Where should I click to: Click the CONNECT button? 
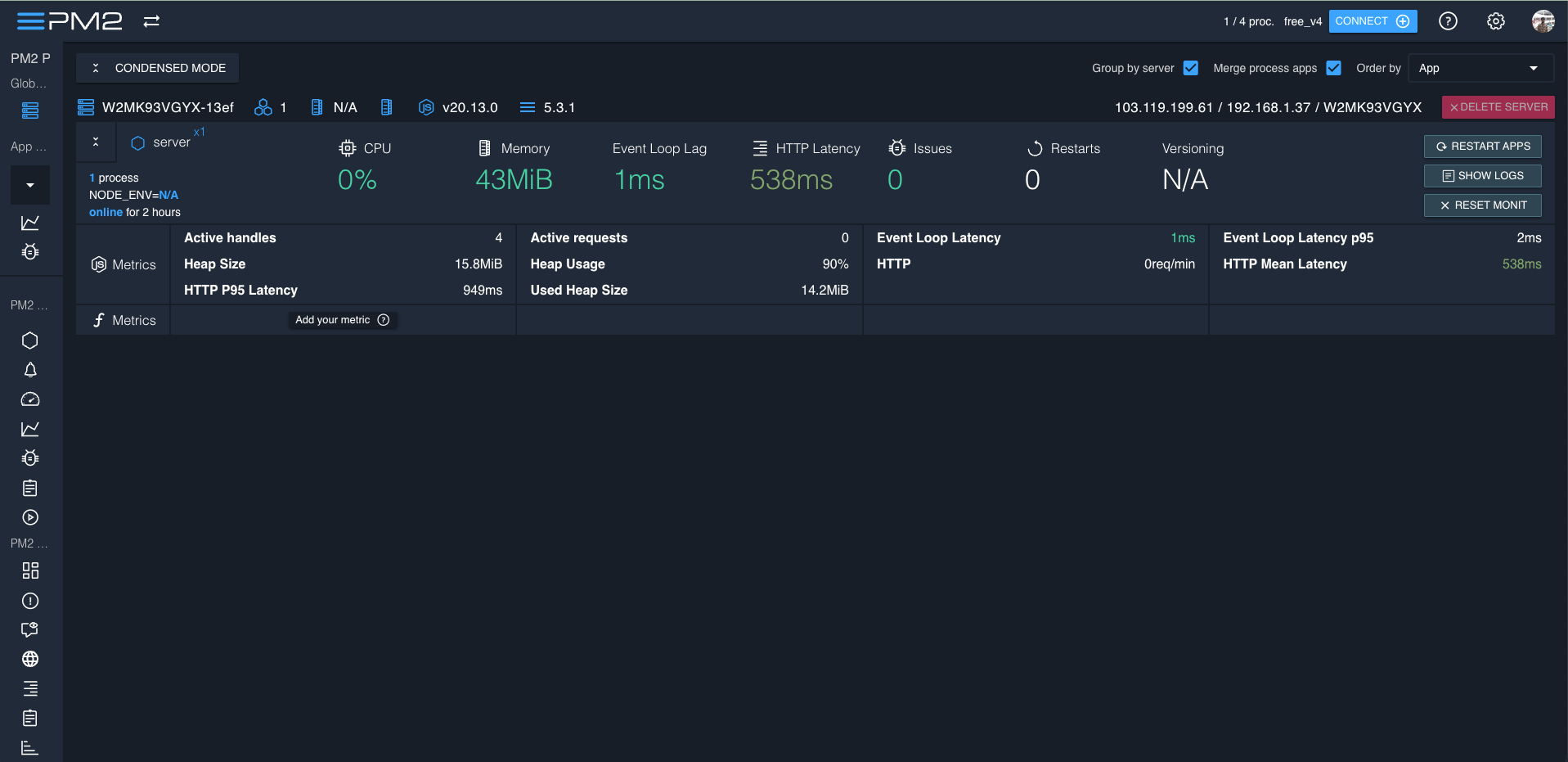(1373, 21)
